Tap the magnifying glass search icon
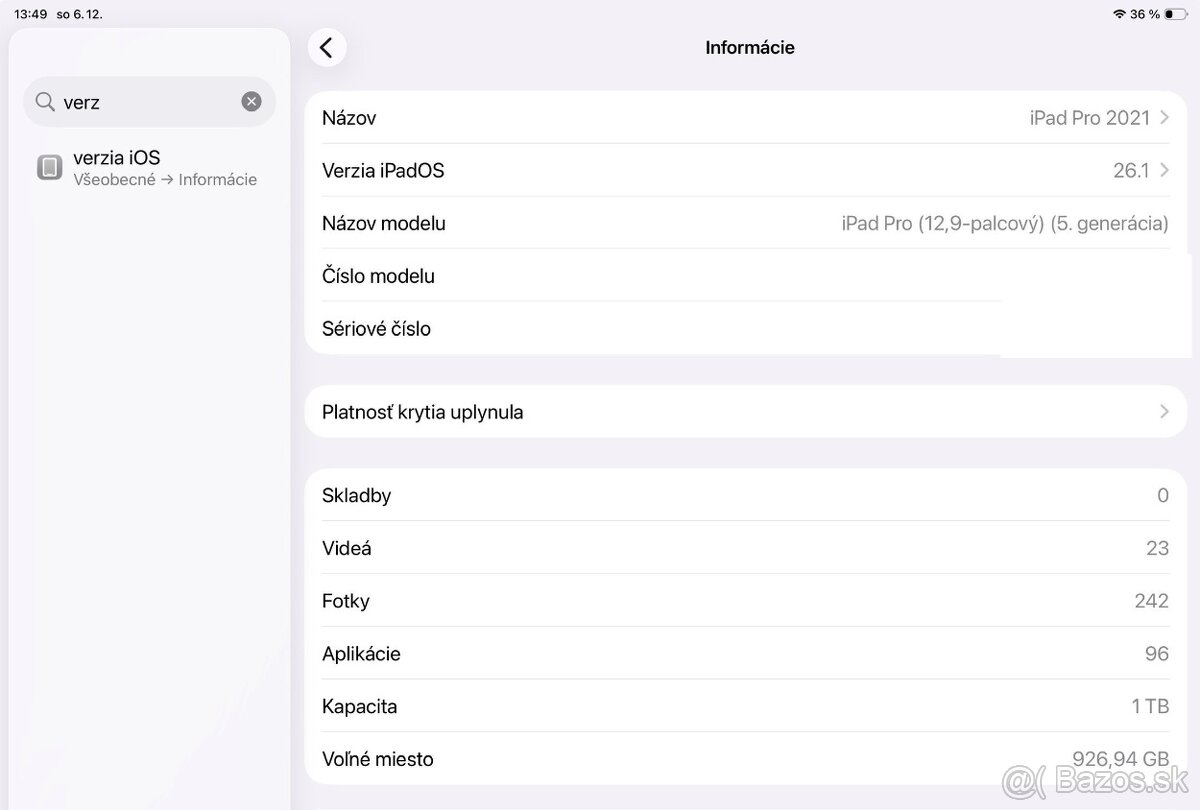This screenshot has height=810, width=1200. click(45, 101)
